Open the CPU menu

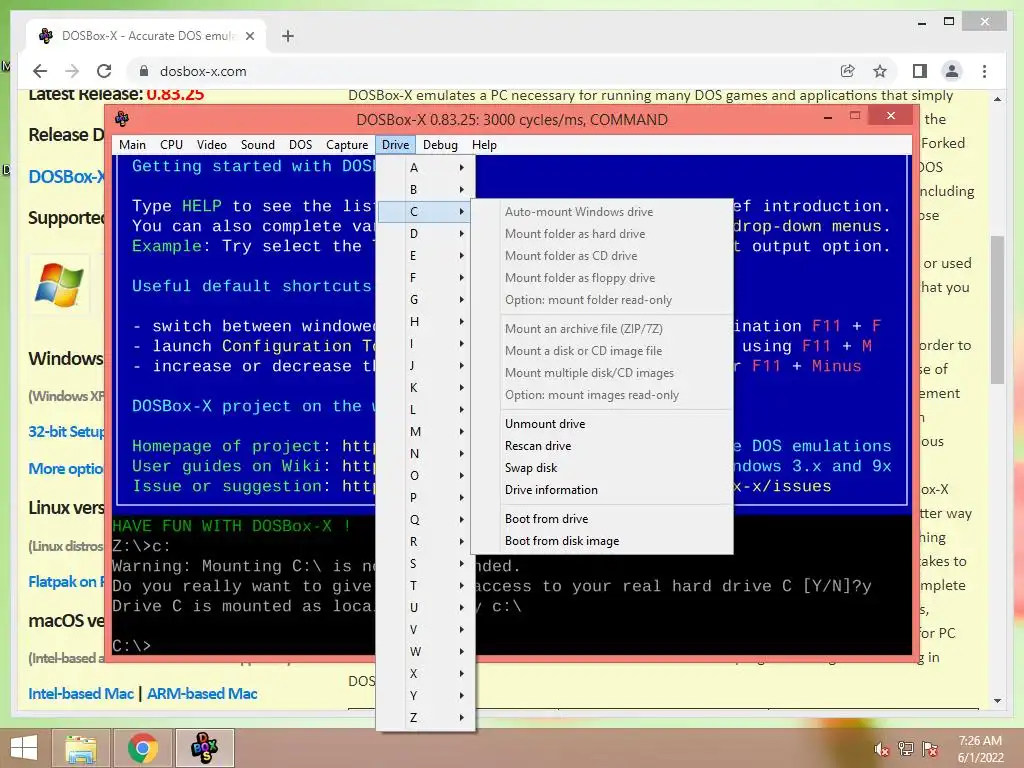[x=171, y=145]
